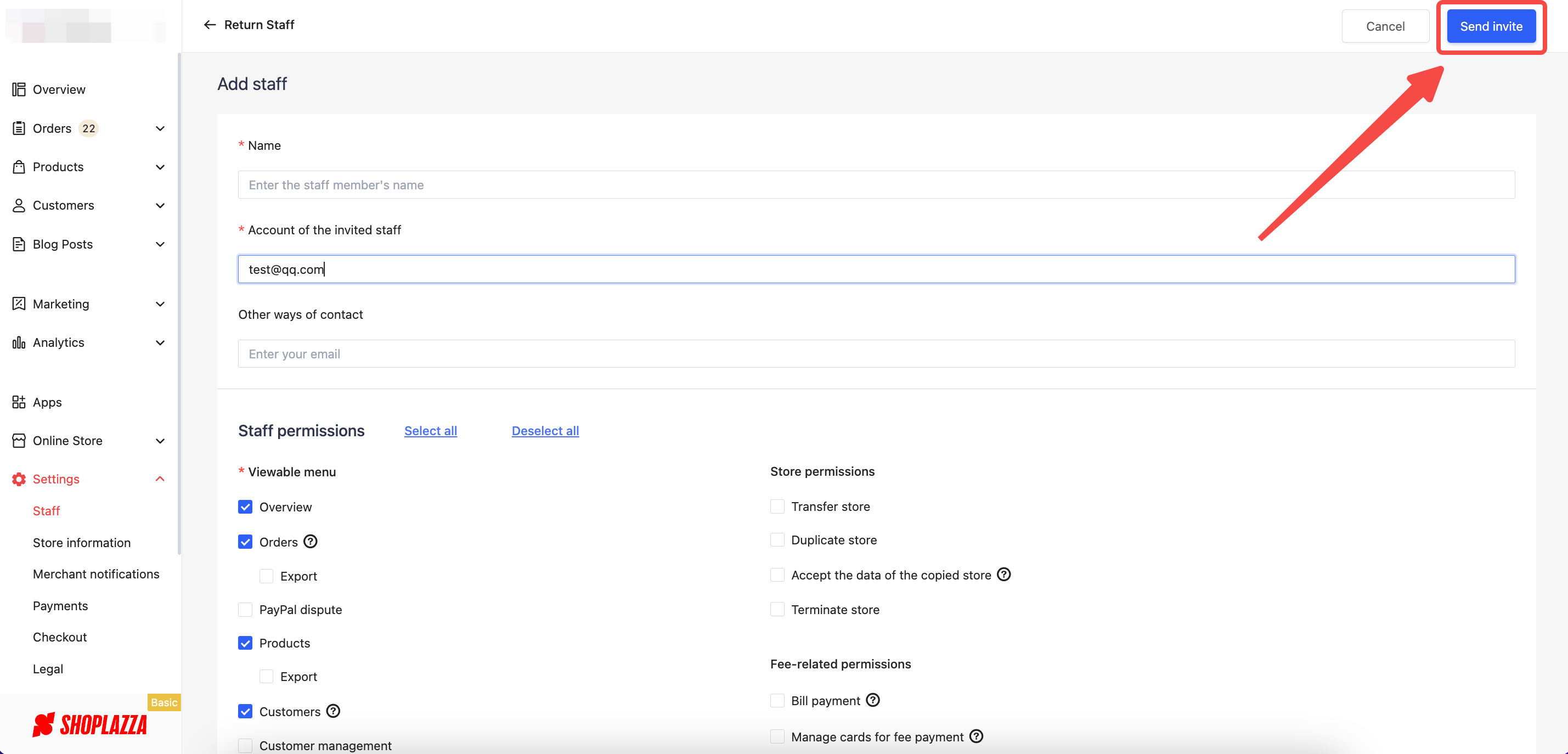This screenshot has height=754, width=1568.
Task: Check the Bill payment checkbox
Action: click(777, 700)
